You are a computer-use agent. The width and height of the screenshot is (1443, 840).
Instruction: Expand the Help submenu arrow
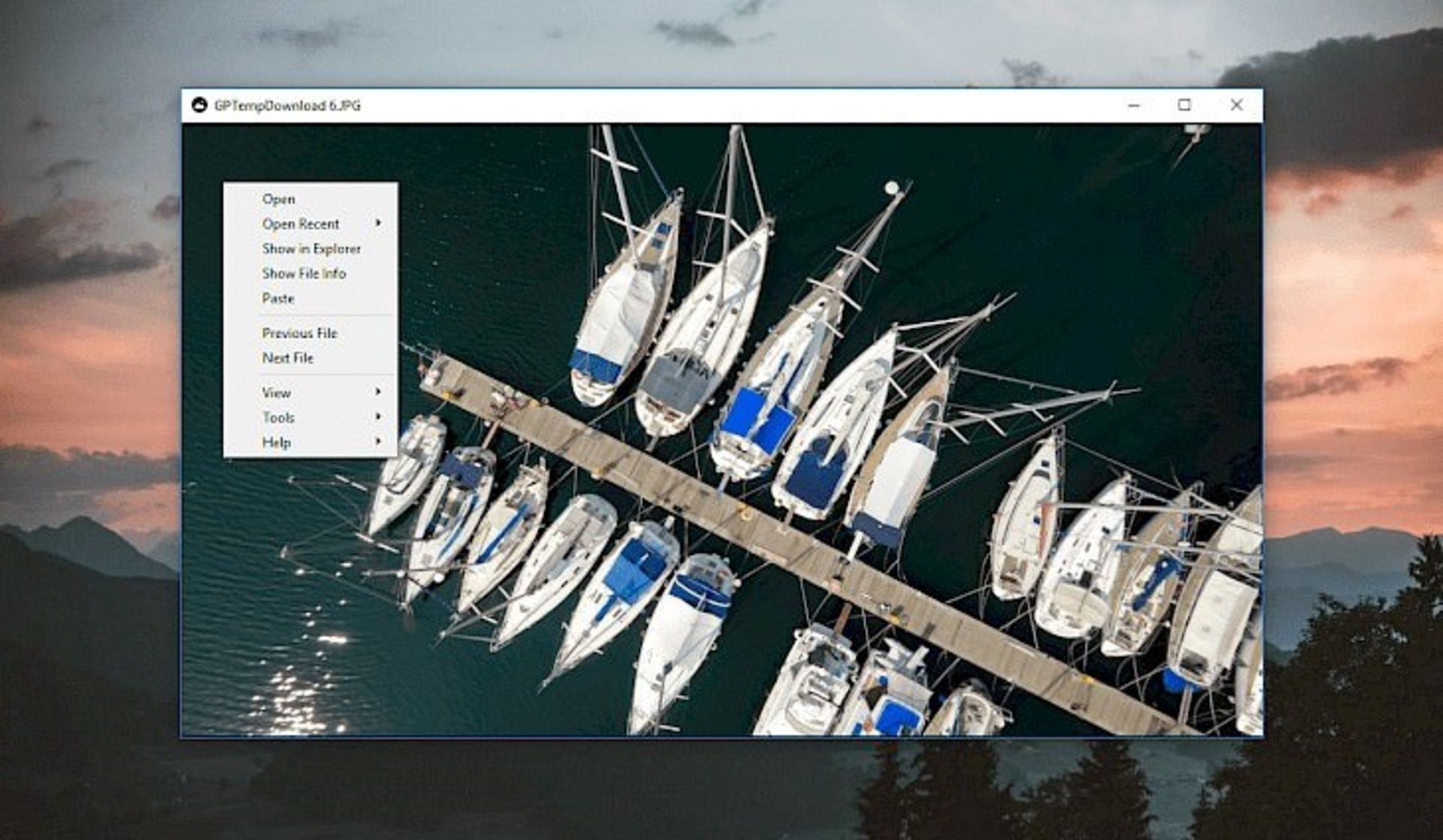pyautogui.click(x=378, y=441)
